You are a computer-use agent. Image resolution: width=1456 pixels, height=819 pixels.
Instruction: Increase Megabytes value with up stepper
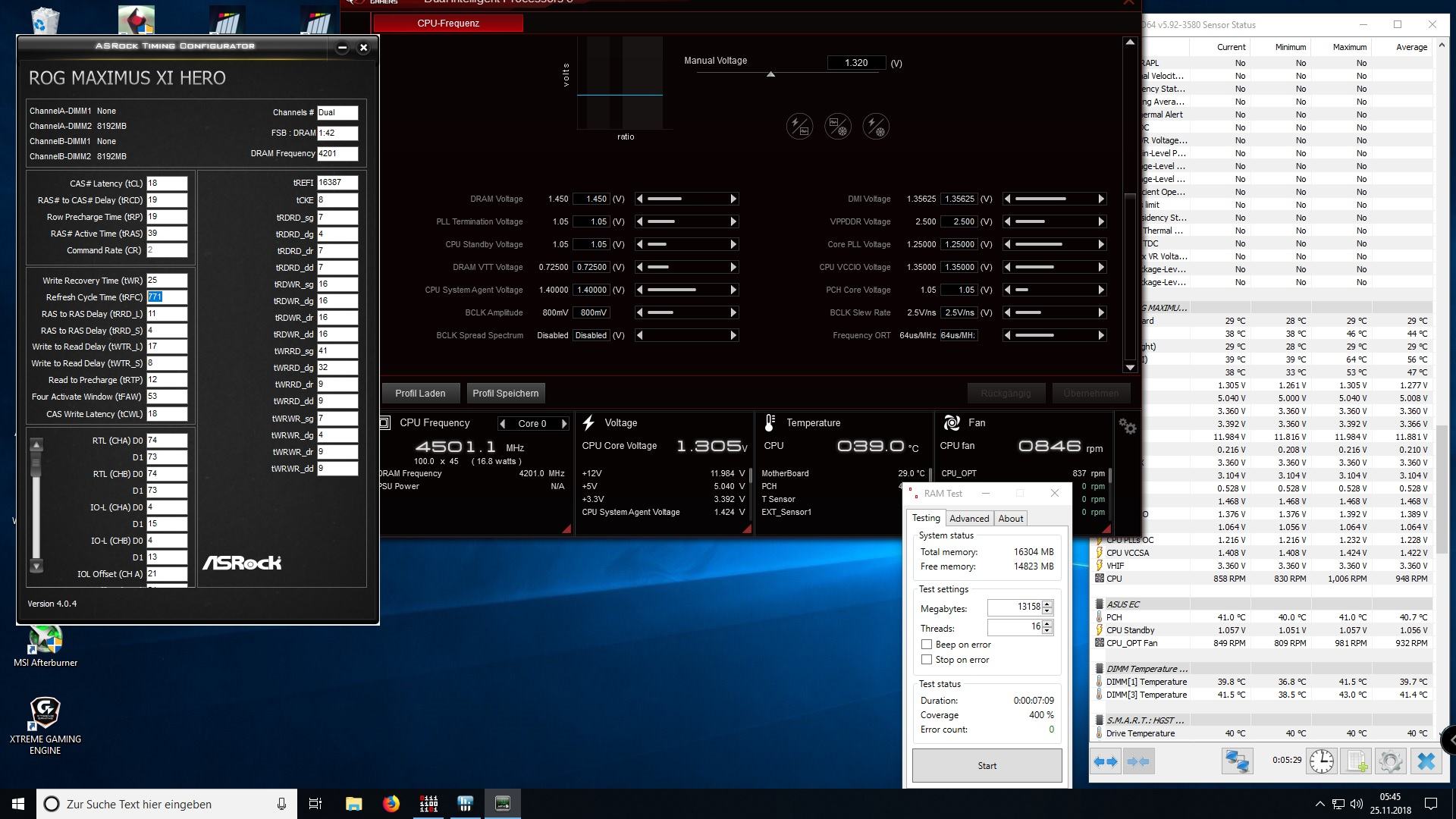1047,604
